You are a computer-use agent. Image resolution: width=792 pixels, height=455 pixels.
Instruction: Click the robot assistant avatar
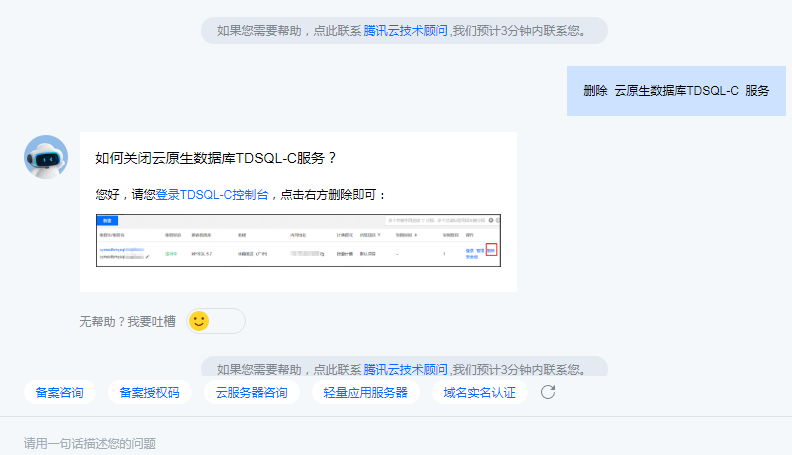tap(46, 157)
